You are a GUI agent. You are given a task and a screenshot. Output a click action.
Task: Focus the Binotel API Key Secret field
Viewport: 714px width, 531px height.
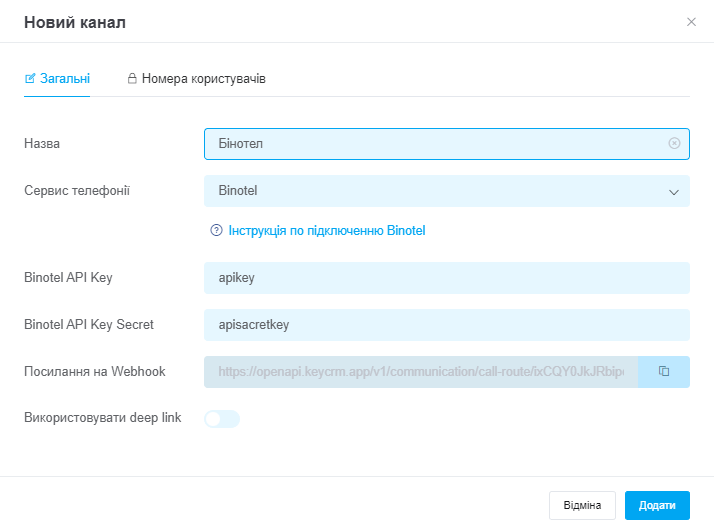click(446, 325)
